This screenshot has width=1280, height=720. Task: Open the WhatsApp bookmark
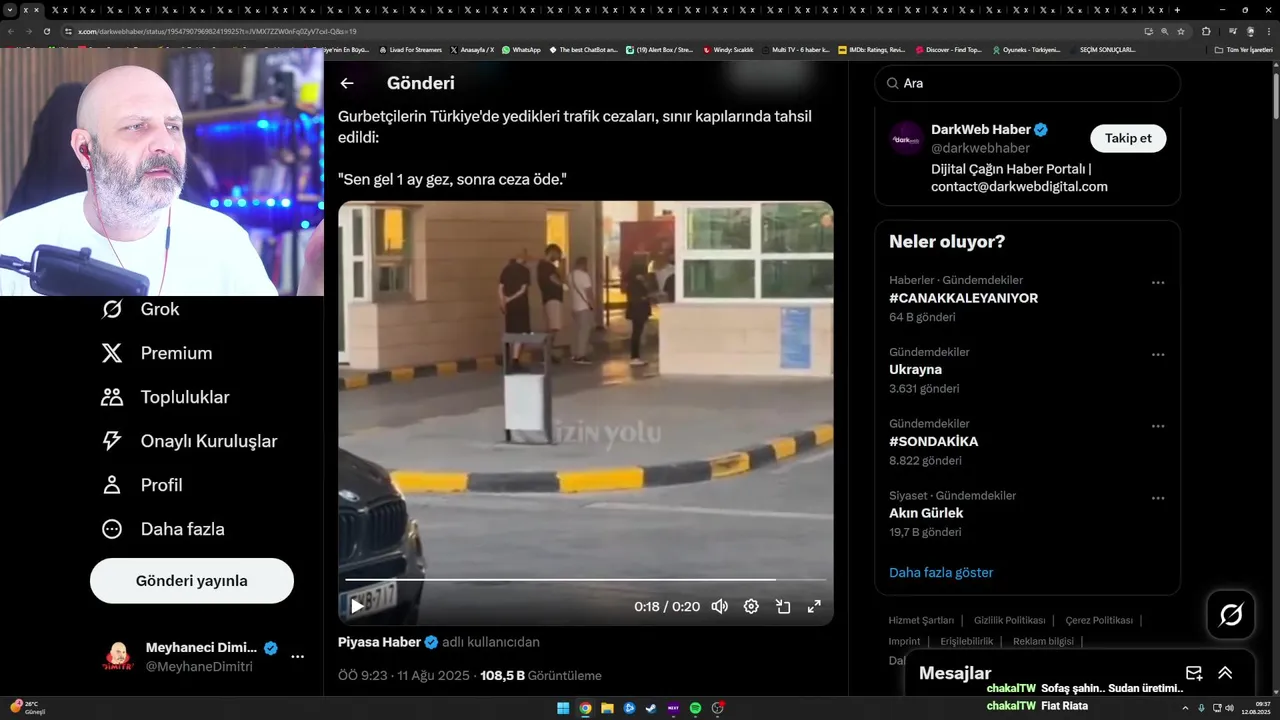click(521, 49)
